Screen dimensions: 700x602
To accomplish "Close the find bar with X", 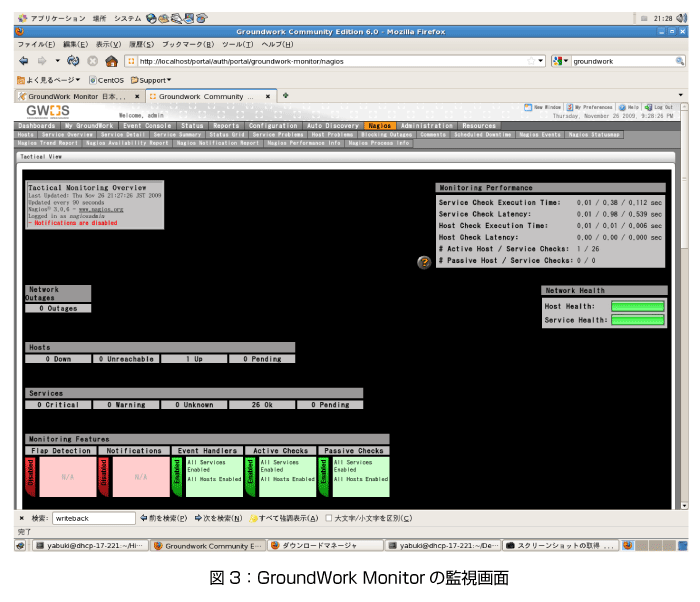I will click(x=21, y=518).
